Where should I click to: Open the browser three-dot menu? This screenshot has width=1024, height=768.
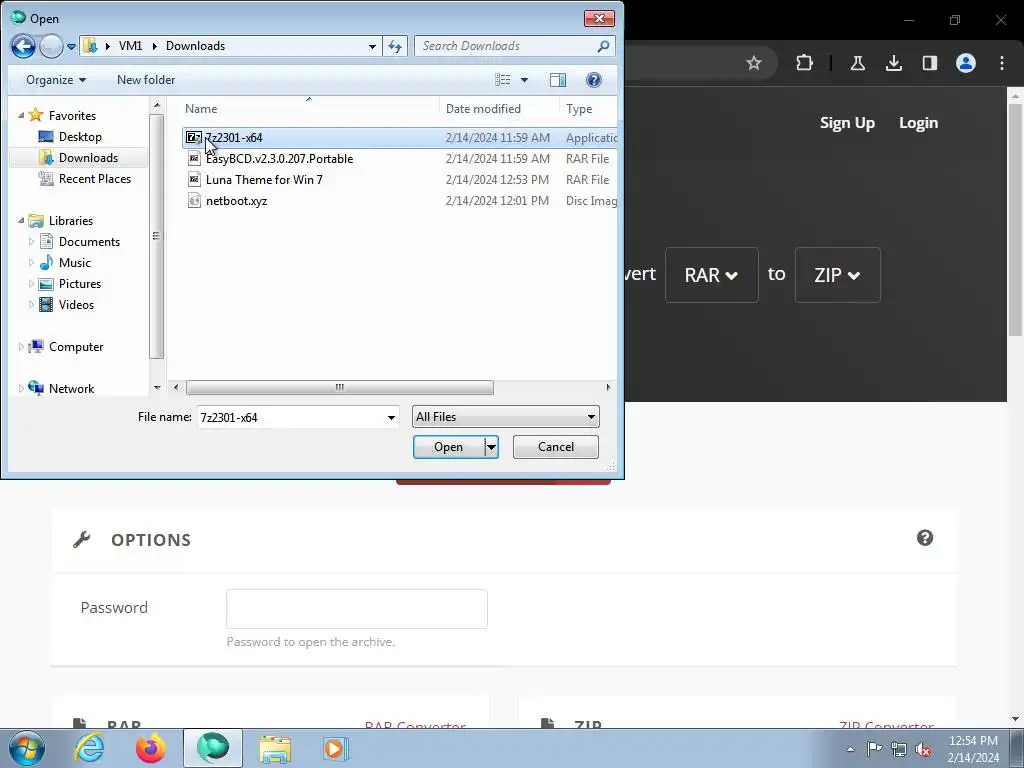pos(1002,63)
